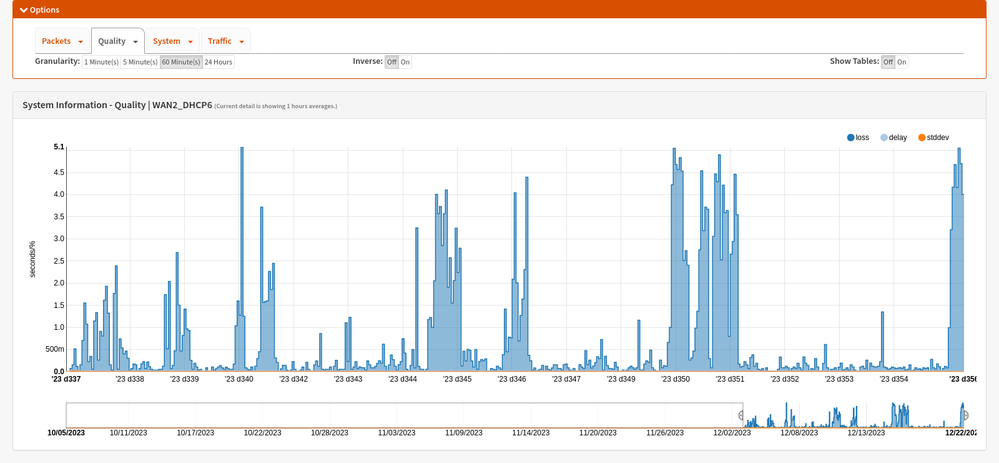
Task: Set Show Tables to Off
Action: click(x=888, y=62)
